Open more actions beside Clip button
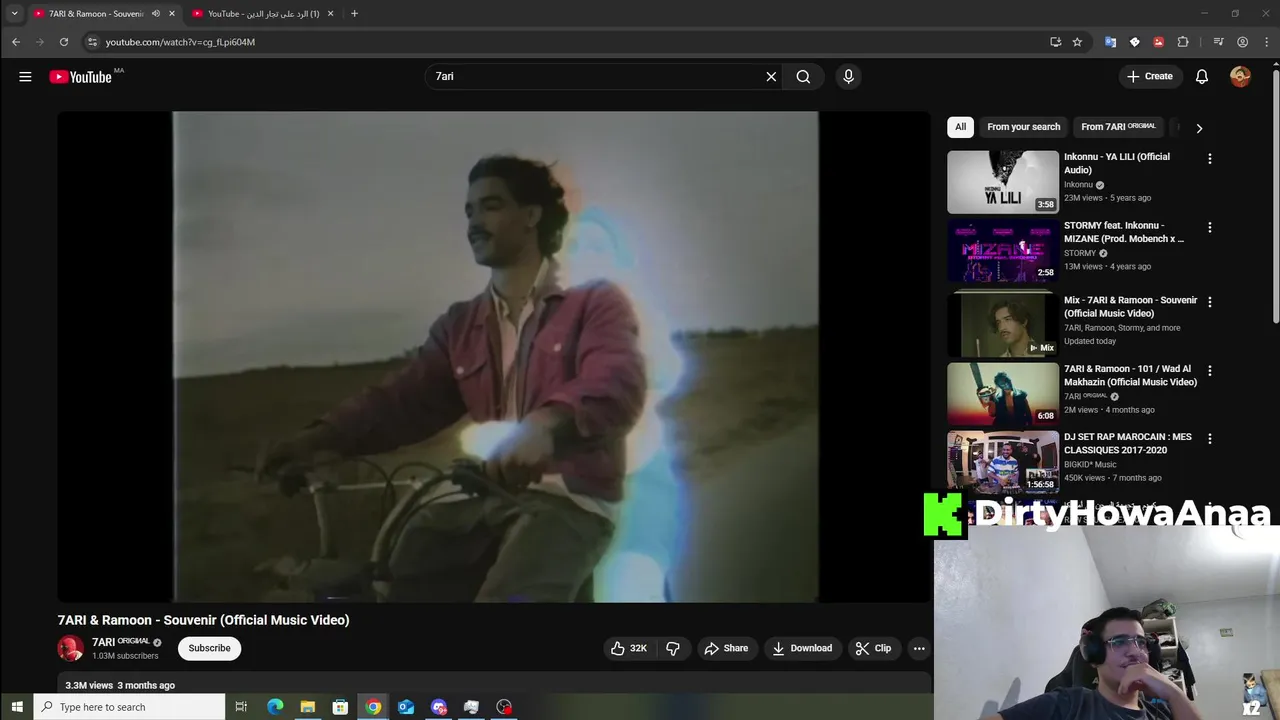This screenshot has width=1280, height=720. point(919,648)
